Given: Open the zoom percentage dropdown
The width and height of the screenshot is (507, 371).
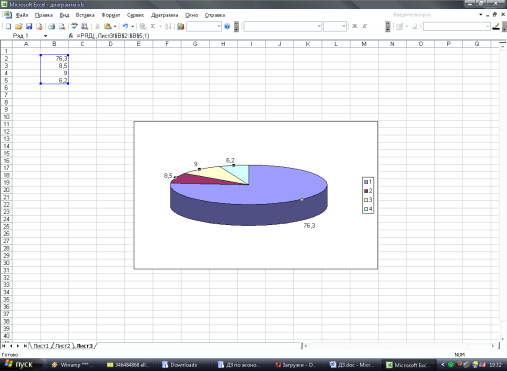Looking at the screenshot, I should pos(219,26).
